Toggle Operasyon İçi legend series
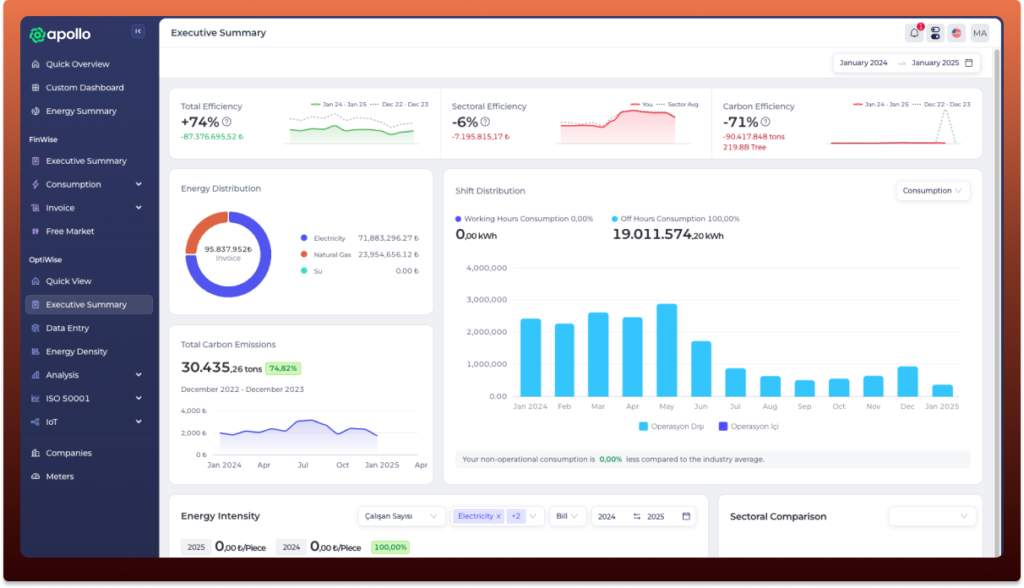Image resolution: width=1024 pixels, height=588 pixels. point(750,426)
